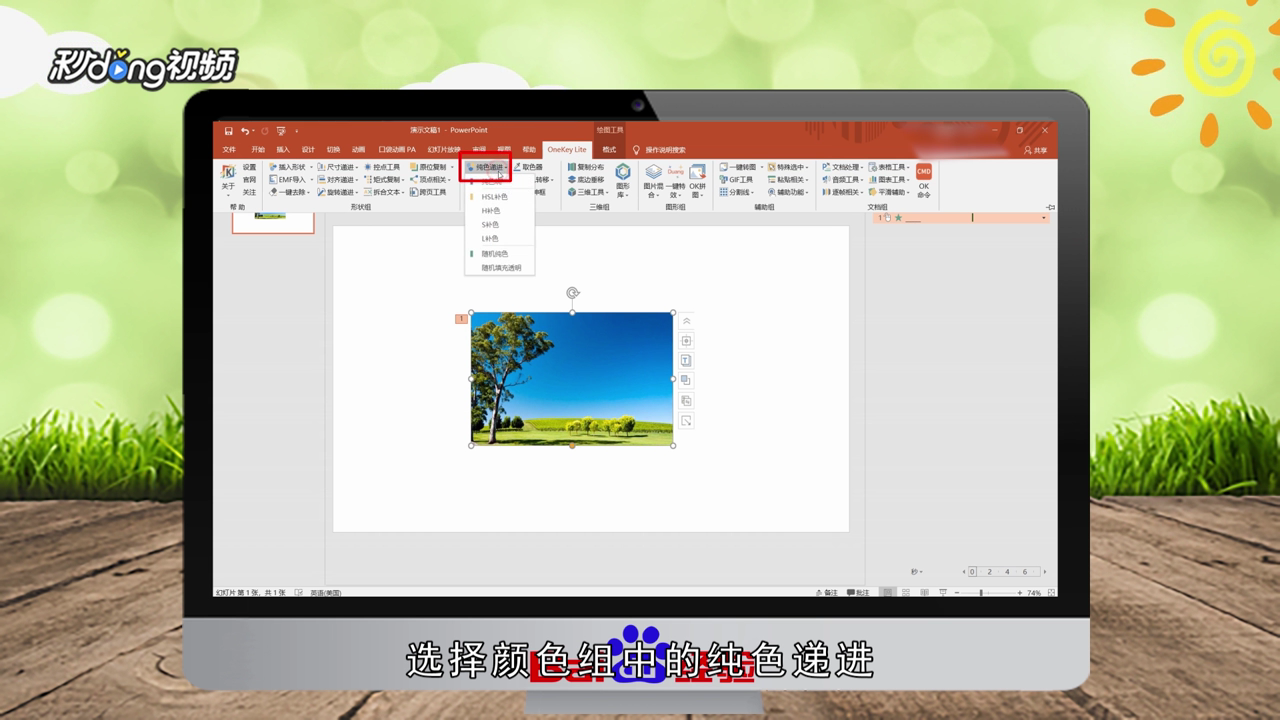1280x720 pixels.
Task: Expand the 旋转递进 dropdown
Action: (x=338, y=192)
